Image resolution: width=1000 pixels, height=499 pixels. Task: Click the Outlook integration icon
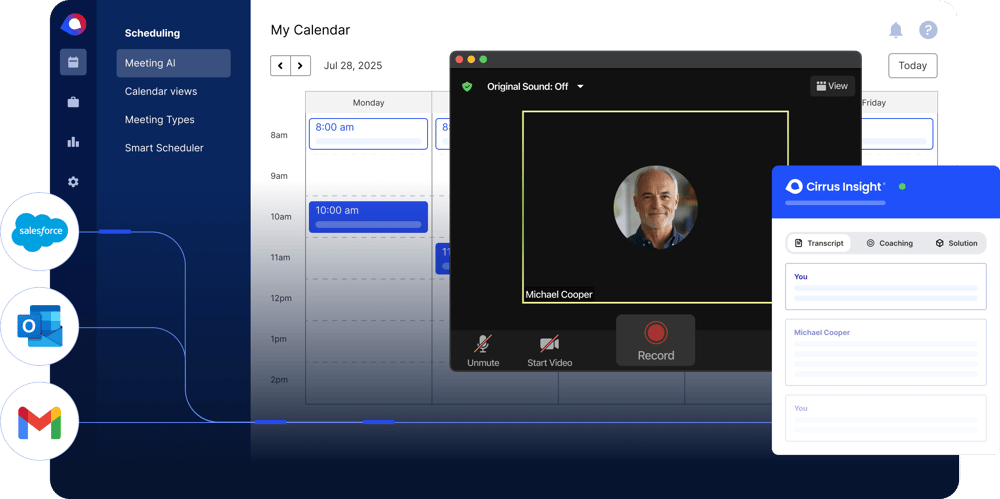pyautogui.click(x=40, y=327)
